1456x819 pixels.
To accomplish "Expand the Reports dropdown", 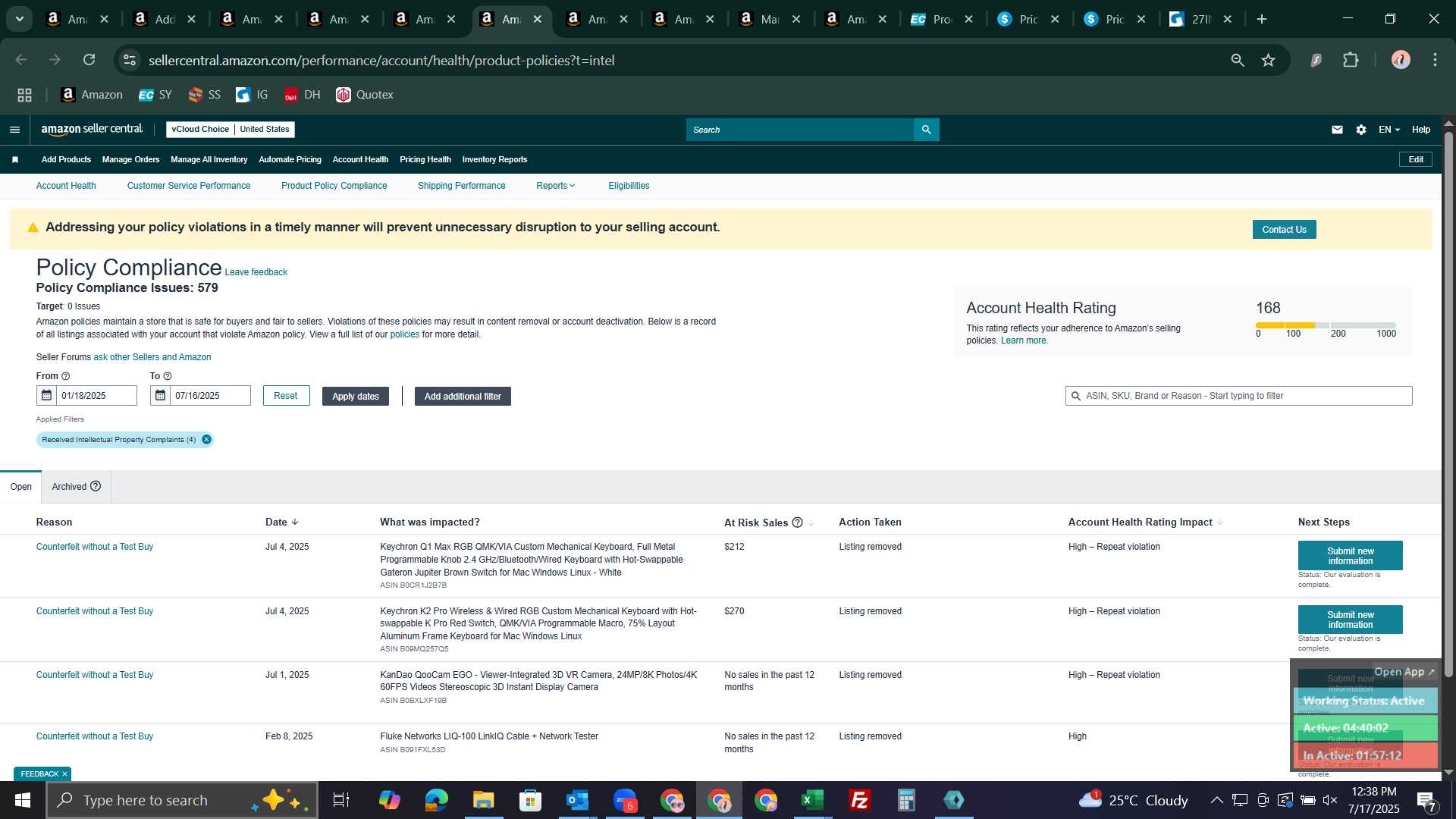I will click(x=555, y=186).
